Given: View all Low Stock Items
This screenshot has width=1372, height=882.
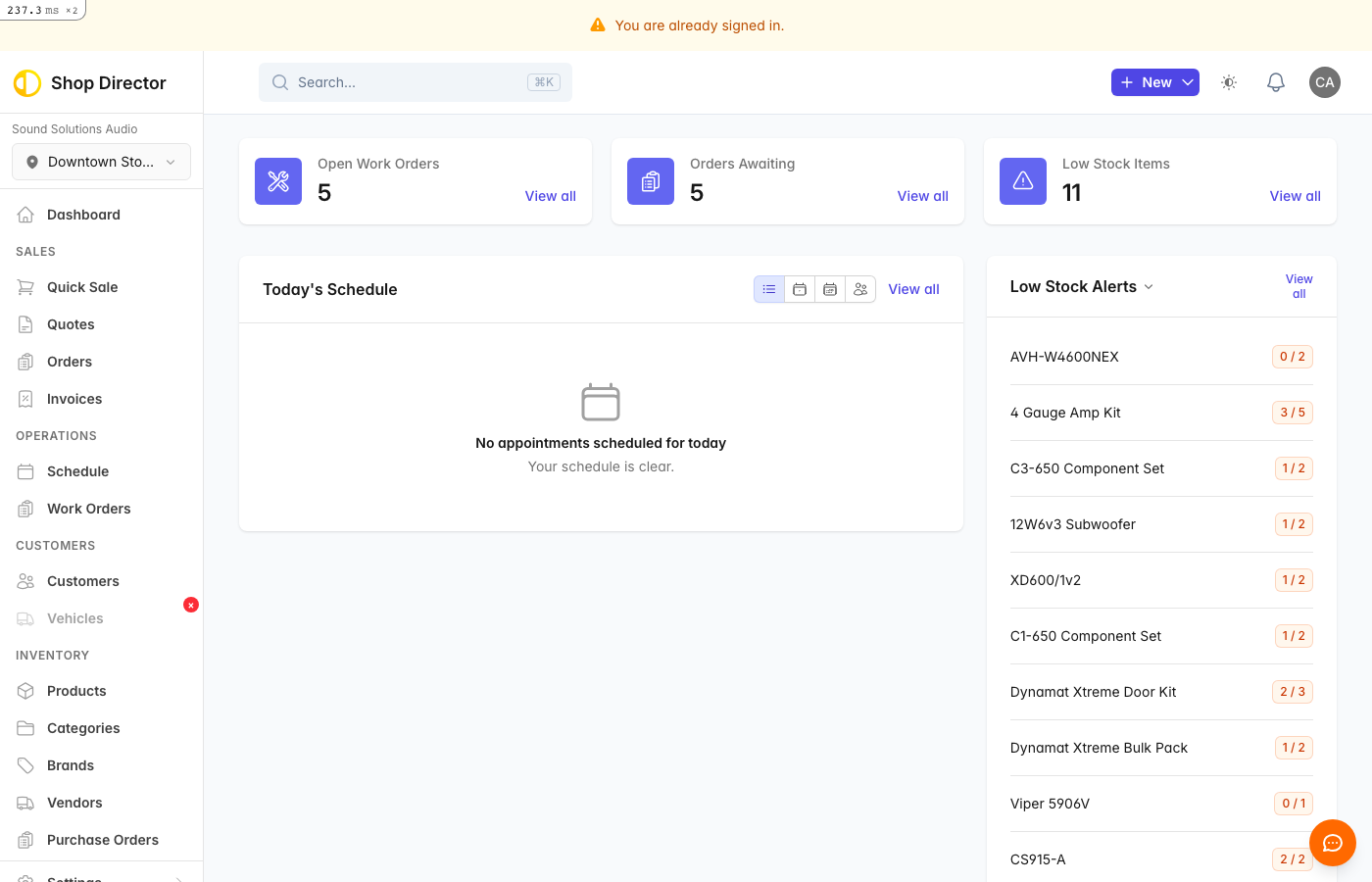Looking at the screenshot, I should coord(1295,195).
